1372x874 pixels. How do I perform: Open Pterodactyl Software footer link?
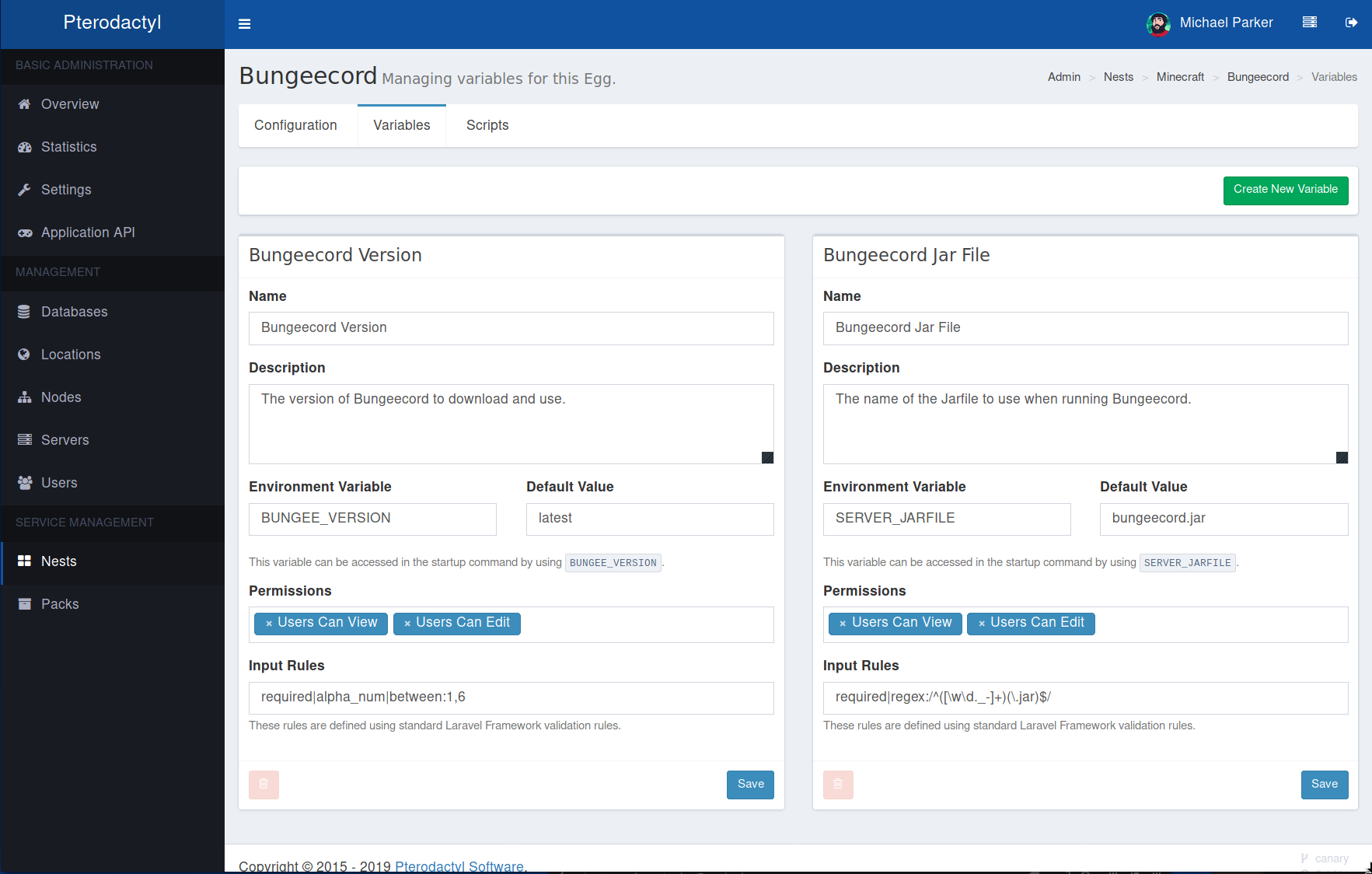tap(459, 866)
